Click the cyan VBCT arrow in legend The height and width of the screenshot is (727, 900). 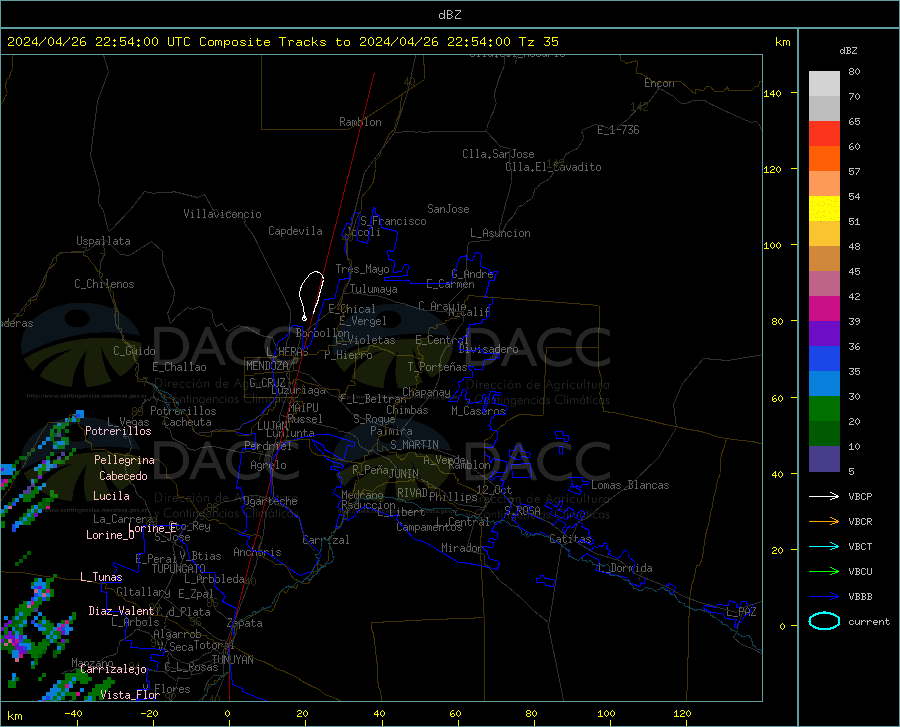(824, 546)
